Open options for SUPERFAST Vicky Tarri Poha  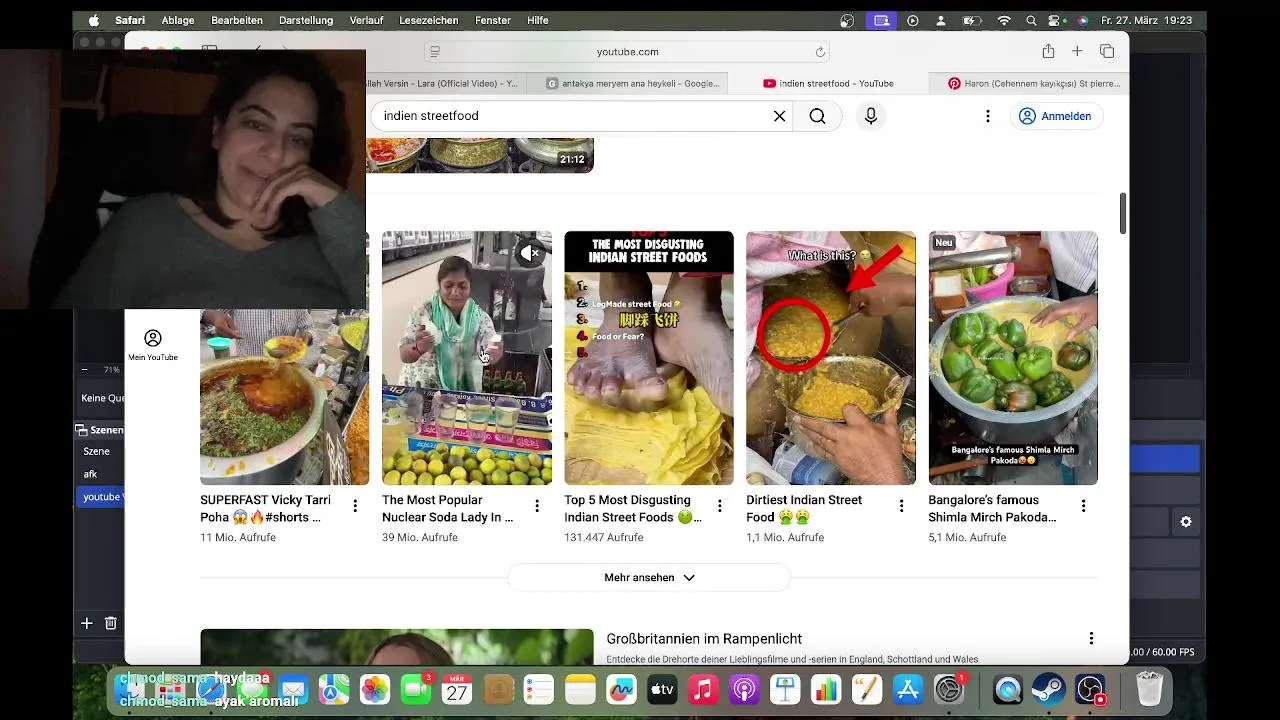point(355,506)
